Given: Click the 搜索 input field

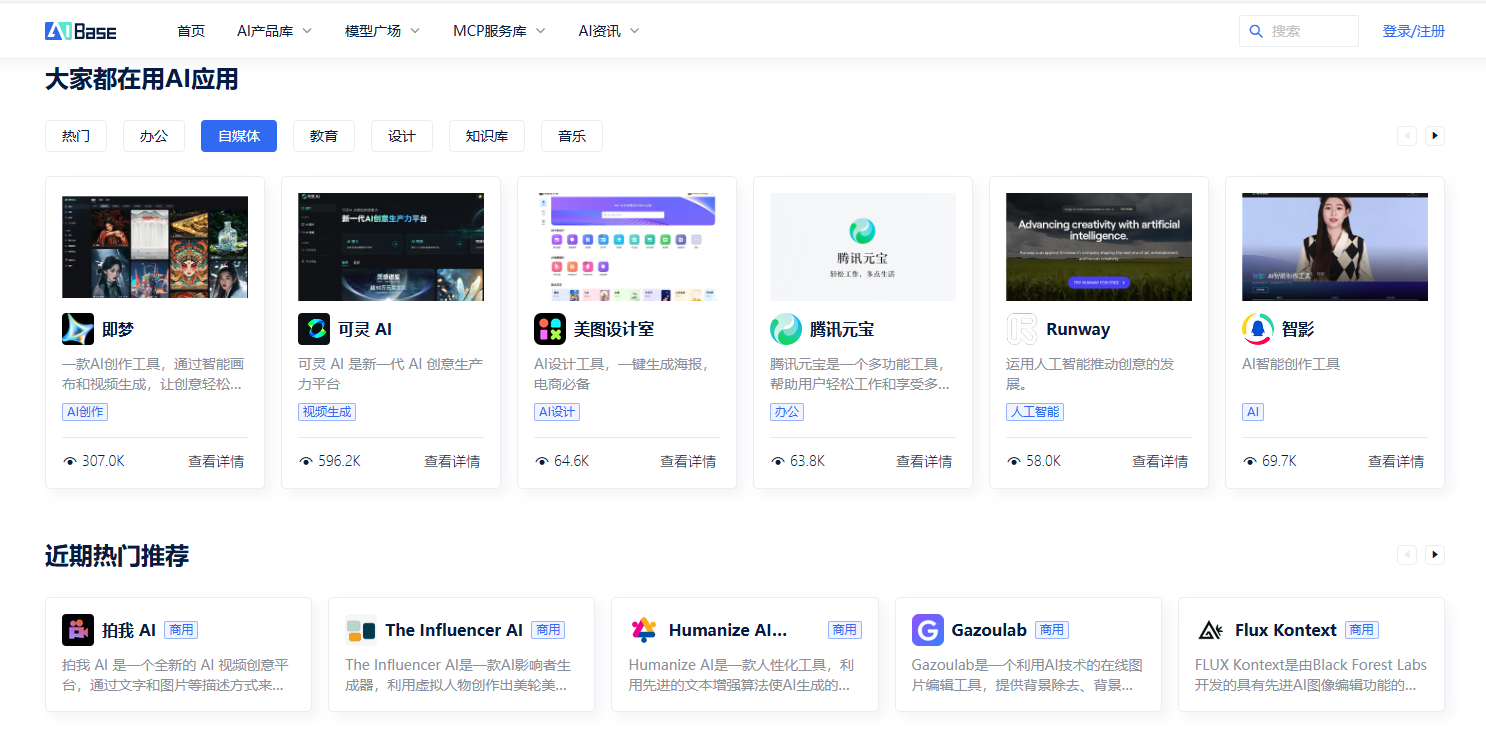Looking at the screenshot, I should [x=1299, y=31].
